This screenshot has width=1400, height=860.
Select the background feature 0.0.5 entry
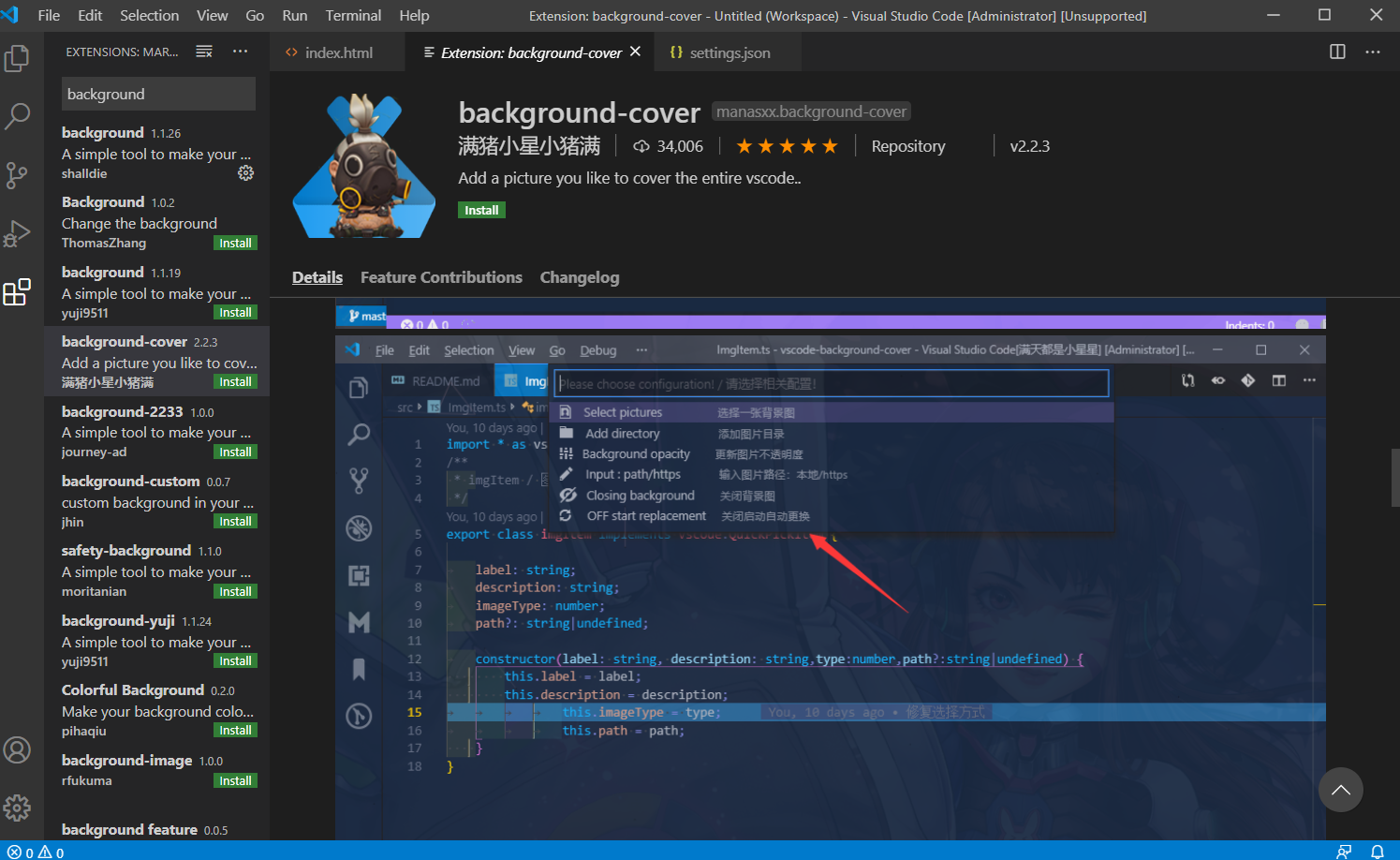[157, 829]
